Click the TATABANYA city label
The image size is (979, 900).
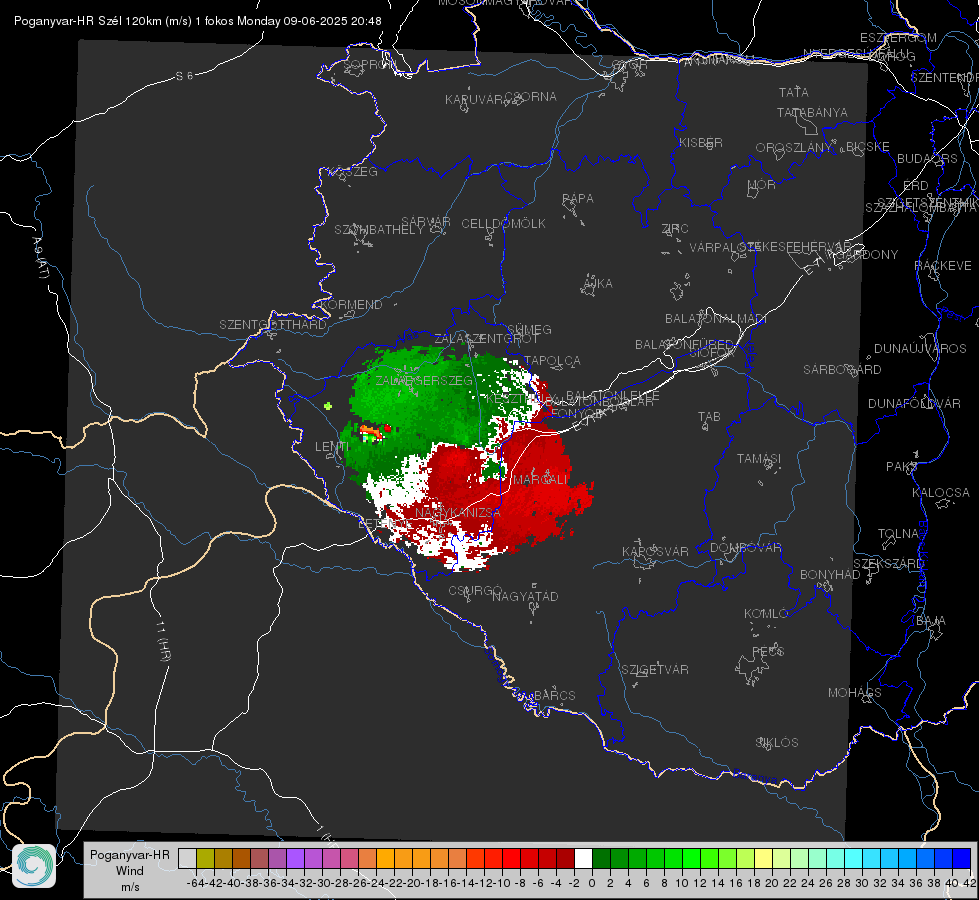coord(812,112)
